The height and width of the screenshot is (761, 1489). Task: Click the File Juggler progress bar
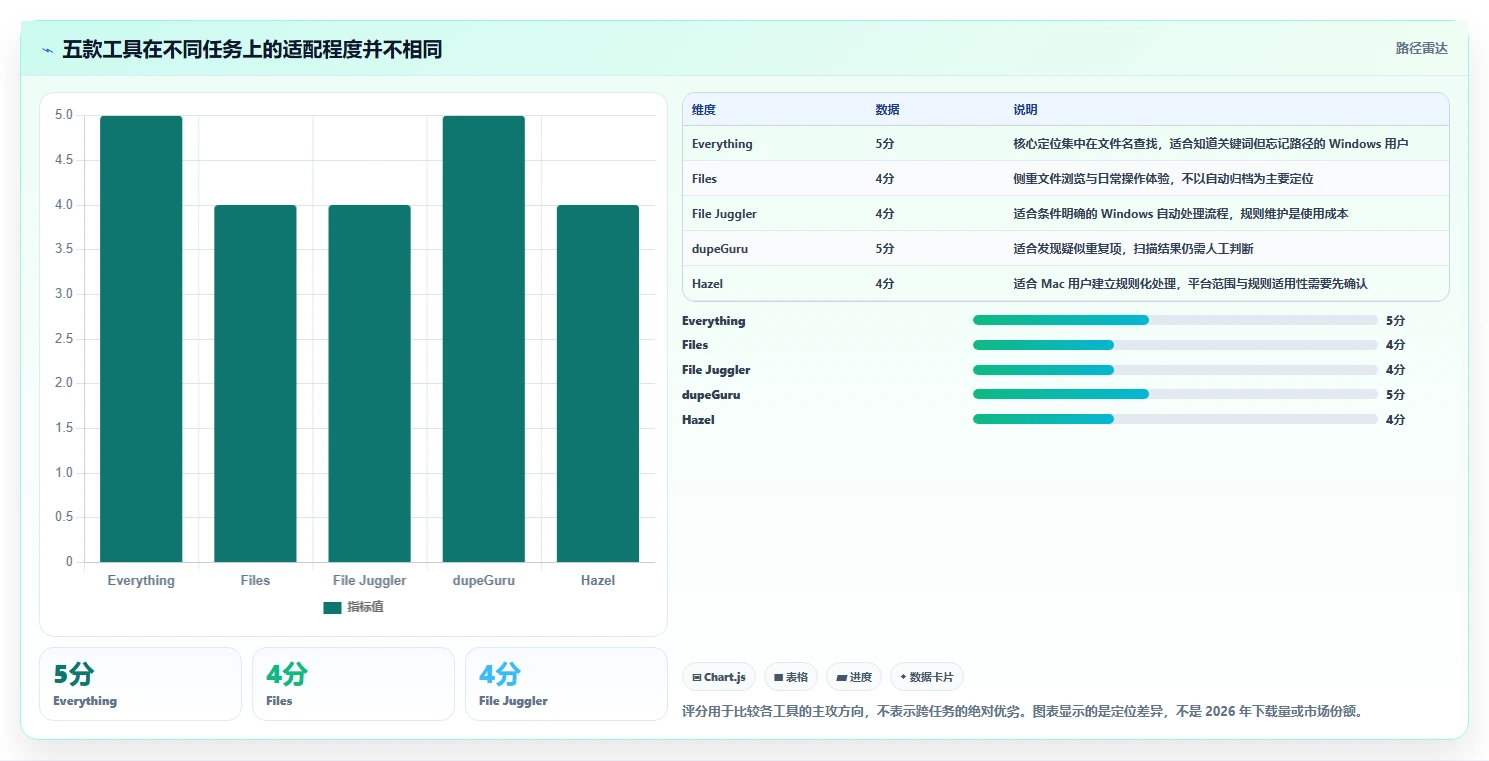1175,370
